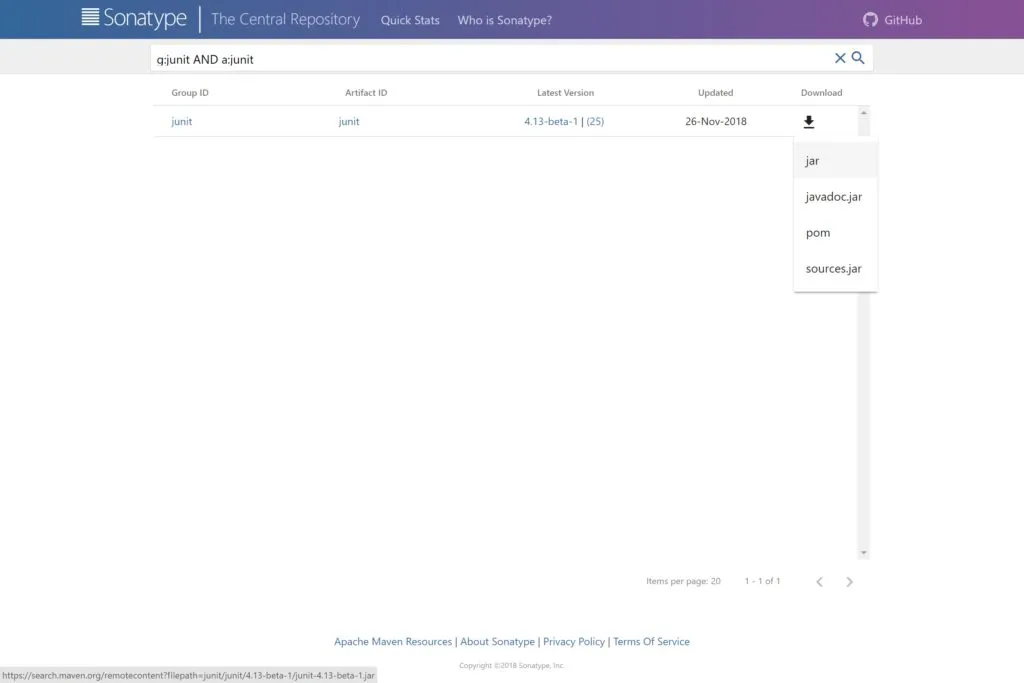
Task: Click scrollbar up arrow in results table
Action: coord(863,113)
